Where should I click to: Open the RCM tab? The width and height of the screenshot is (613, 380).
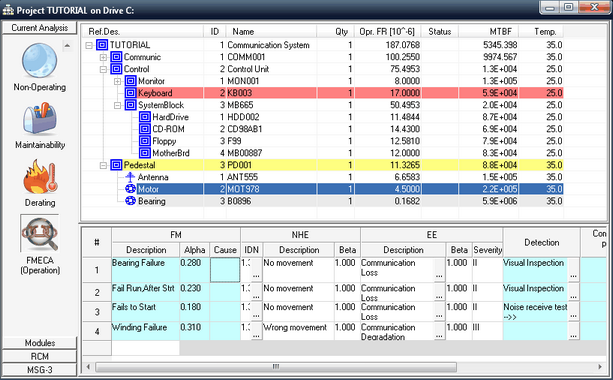[39, 357]
